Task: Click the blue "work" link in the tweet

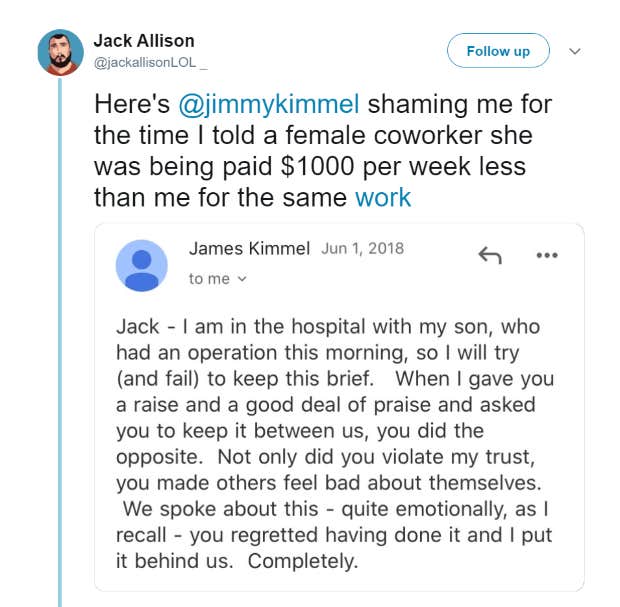Action: tap(383, 197)
